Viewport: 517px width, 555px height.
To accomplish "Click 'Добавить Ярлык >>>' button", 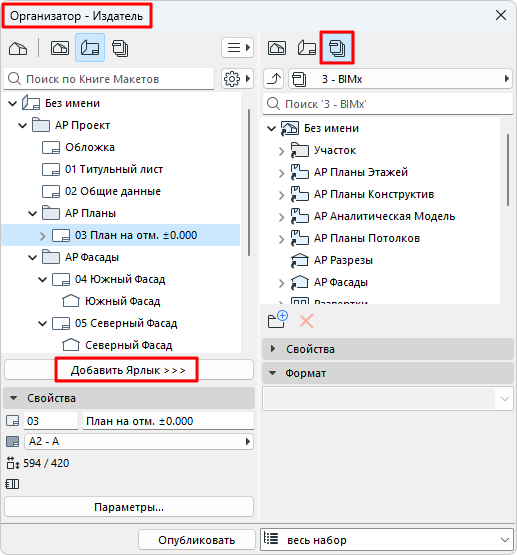I will 129,370.
